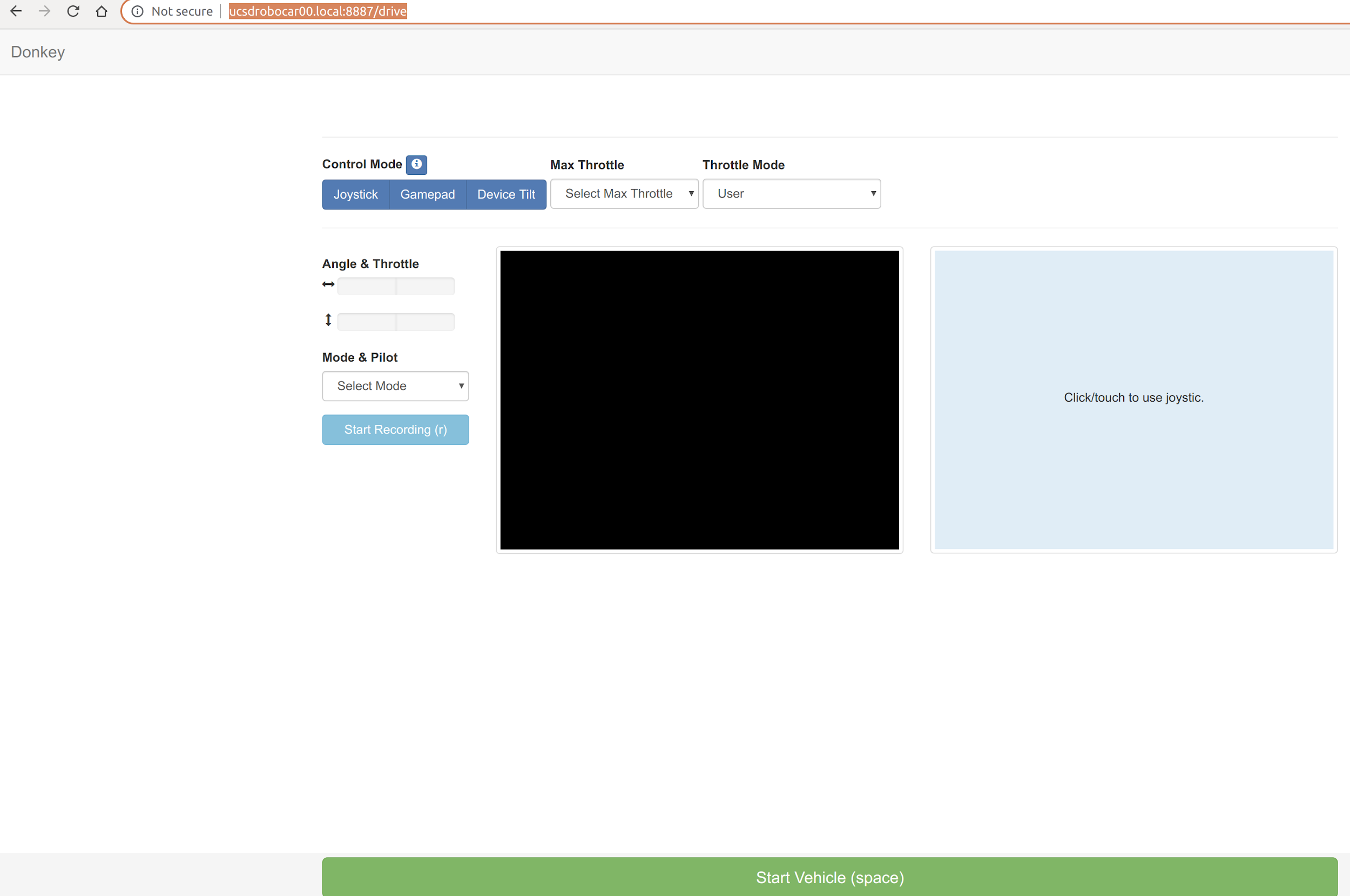Screen dimensions: 1350x896
Task: Switch control mode to Gamepad
Action: (428, 194)
